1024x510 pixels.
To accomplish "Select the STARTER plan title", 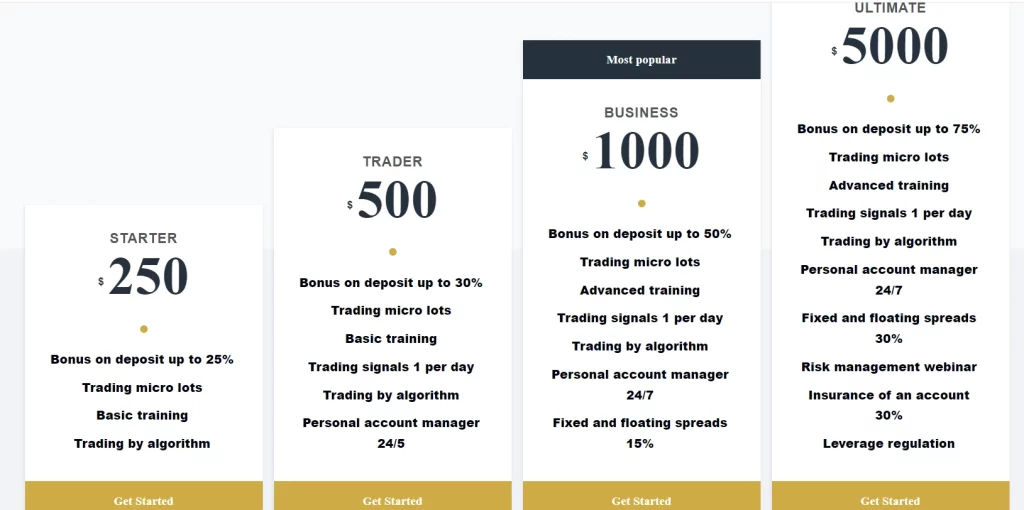I will tap(143, 238).
